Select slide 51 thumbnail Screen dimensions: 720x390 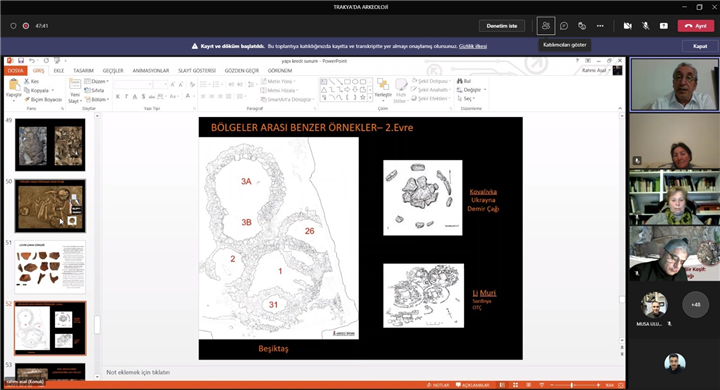click(50, 267)
